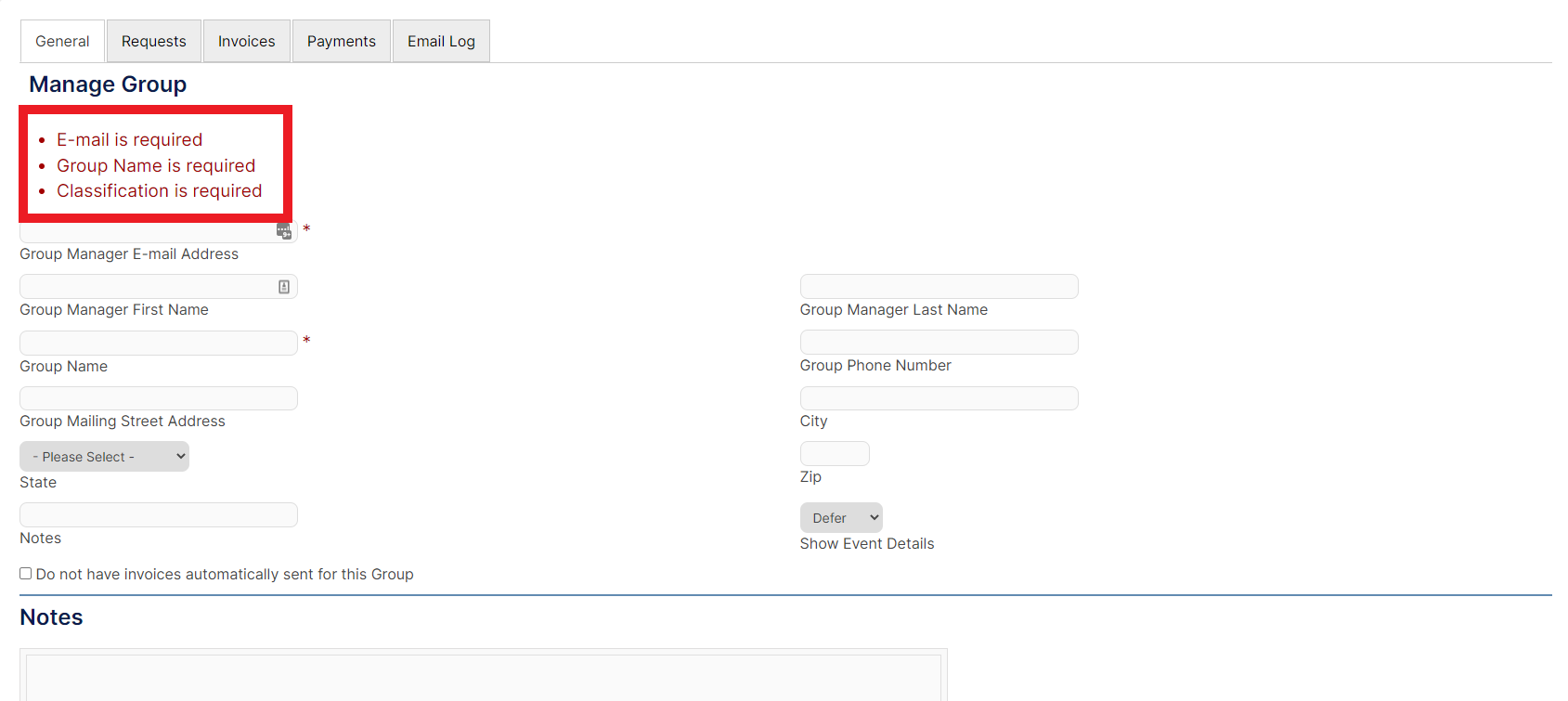
Task: Focus the Group Manager Last Name field
Action: (939, 286)
